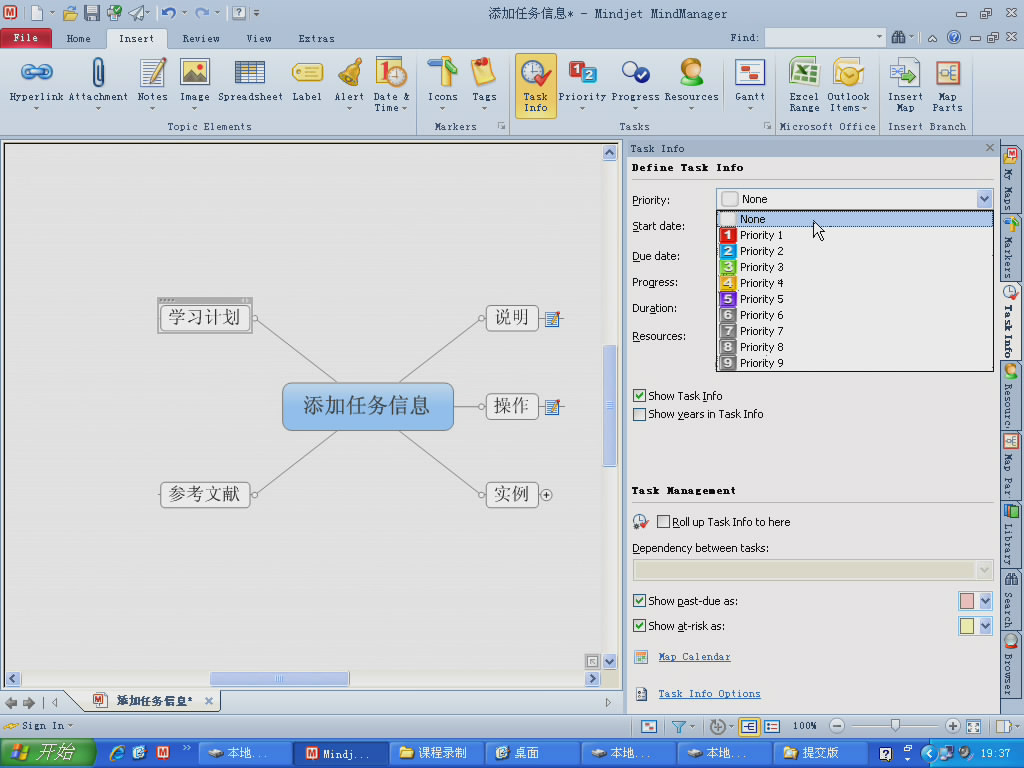Open the notes icon beside 说明 topic
1024x768 pixels.
click(552, 319)
